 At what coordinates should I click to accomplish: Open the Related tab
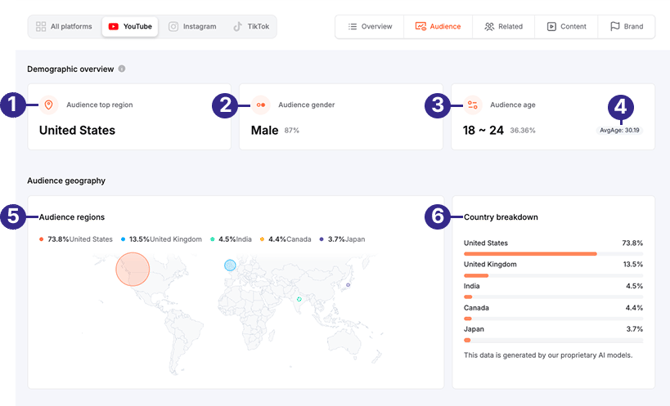(x=503, y=27)
